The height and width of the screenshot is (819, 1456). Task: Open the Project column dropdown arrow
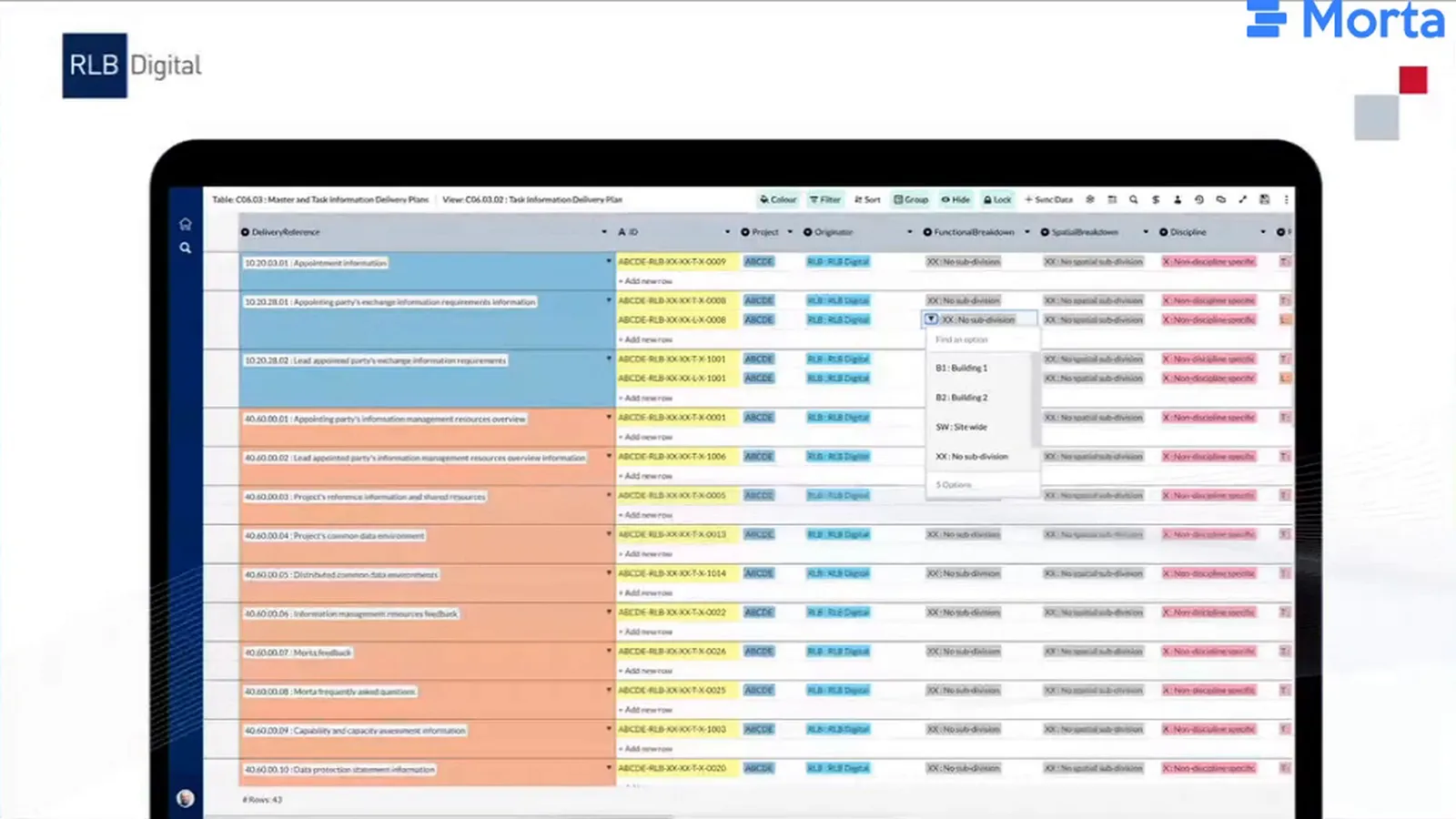[x=790, y=232]
